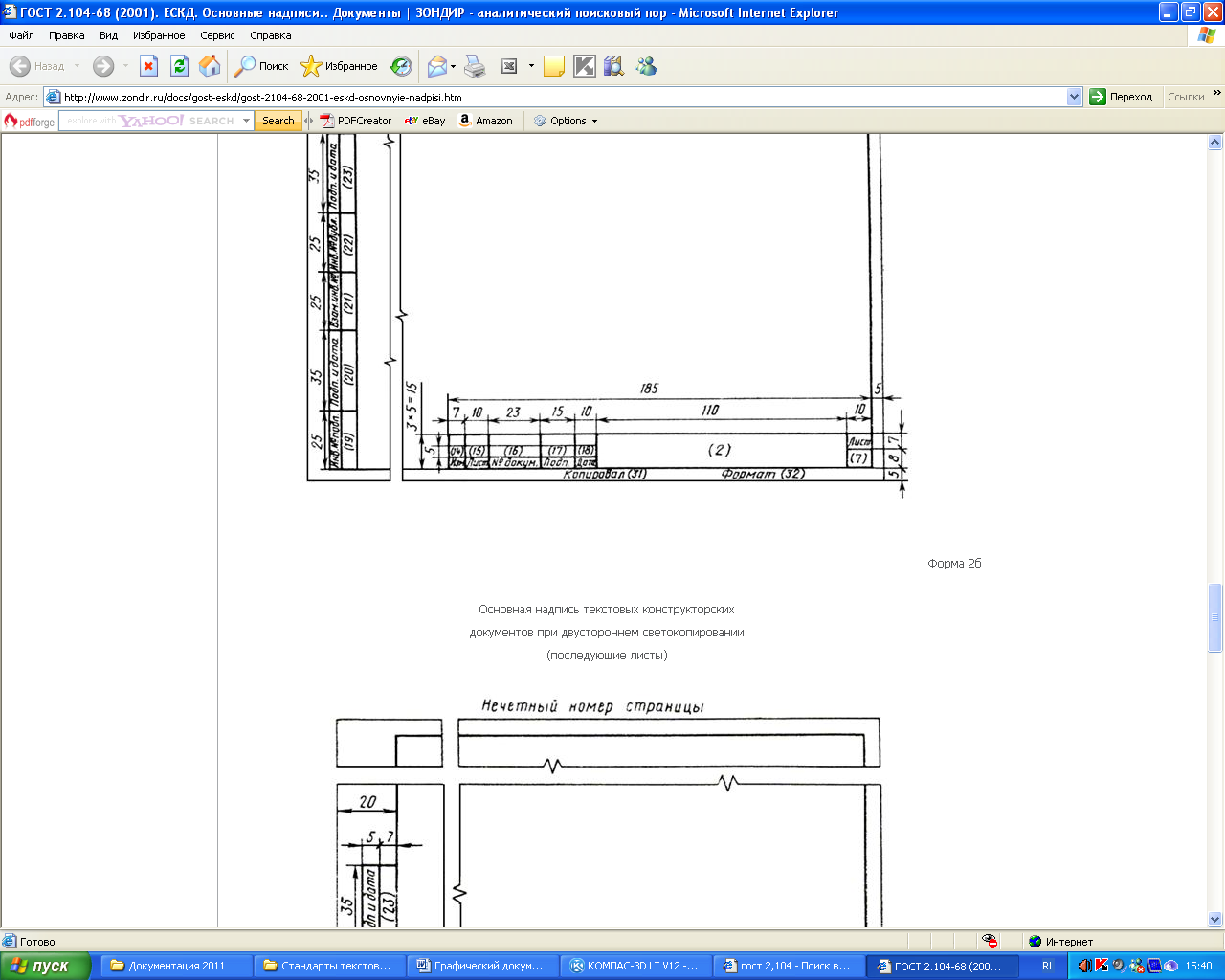The width and height of the screenshot is (1225, 980).
Task: Stop page loading with red X icon
Action: (x=148, y=66)
